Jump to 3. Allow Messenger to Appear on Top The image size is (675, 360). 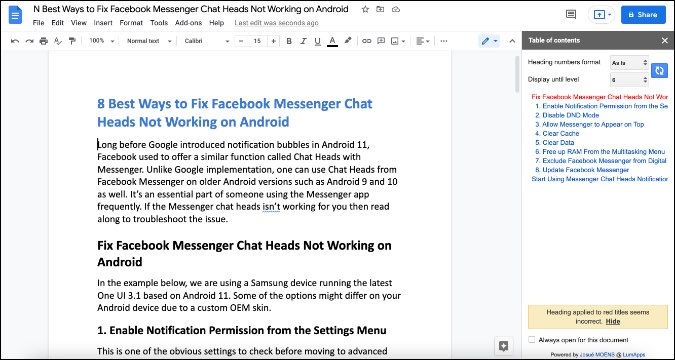(x=589, y=124)
